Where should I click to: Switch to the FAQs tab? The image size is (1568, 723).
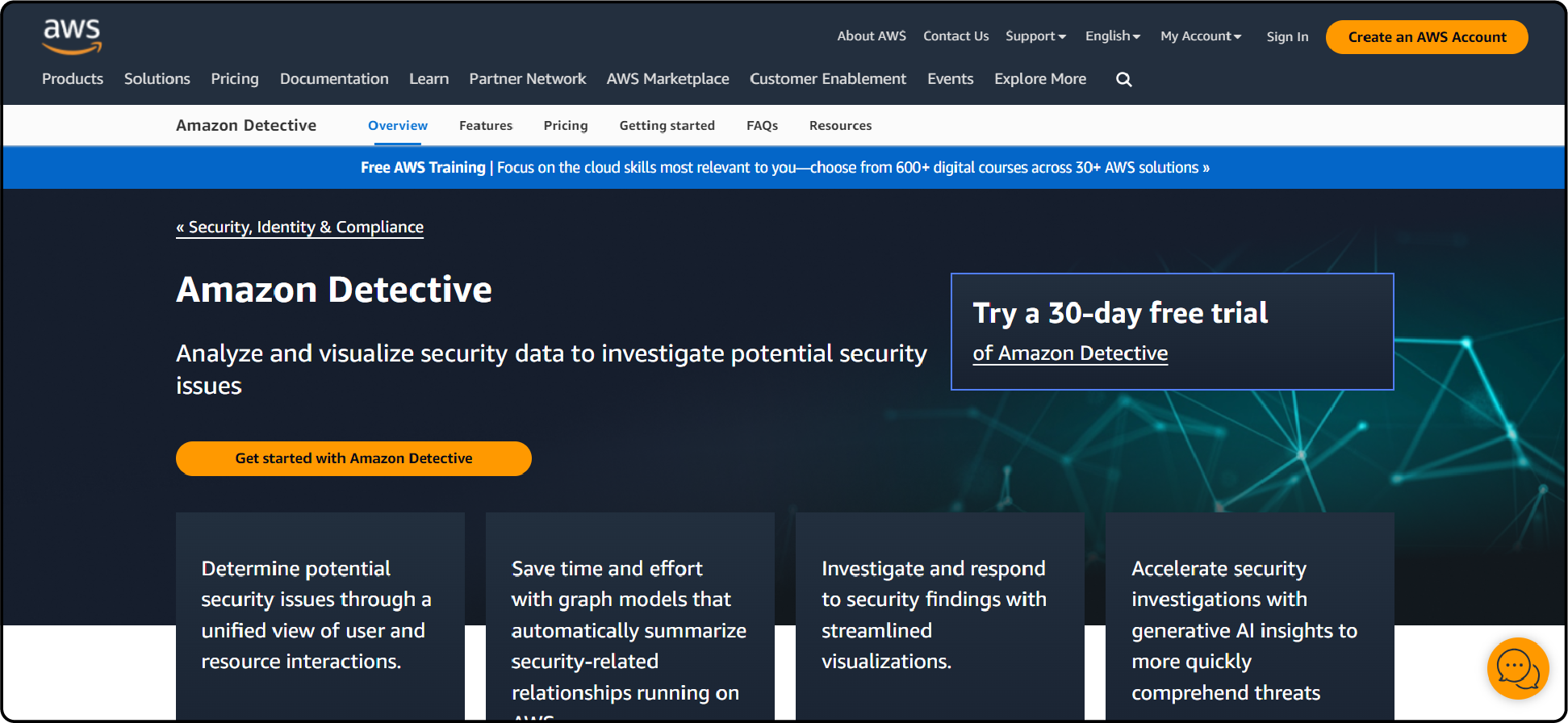(x=762, y=126)
